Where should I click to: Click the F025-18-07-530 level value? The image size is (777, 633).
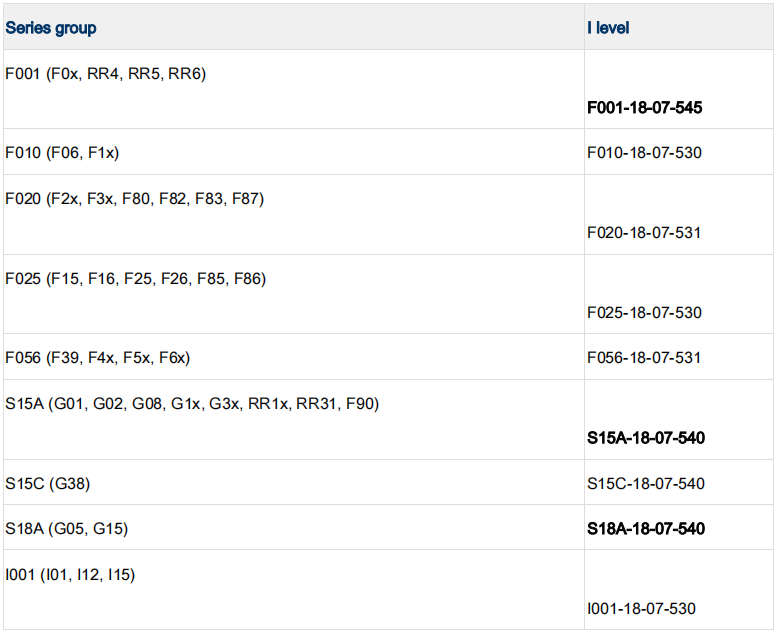coord(644,313)
